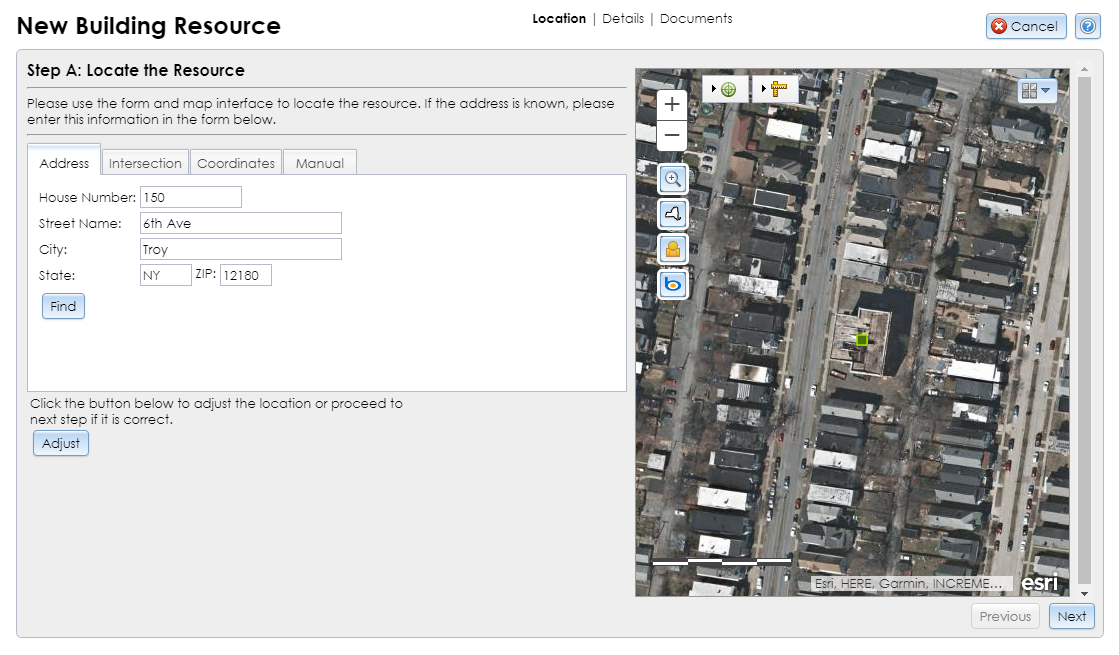This screenshot has height=655, width=1119.
Task: Open the yellow measurement tool
Action: coord(777,89)
